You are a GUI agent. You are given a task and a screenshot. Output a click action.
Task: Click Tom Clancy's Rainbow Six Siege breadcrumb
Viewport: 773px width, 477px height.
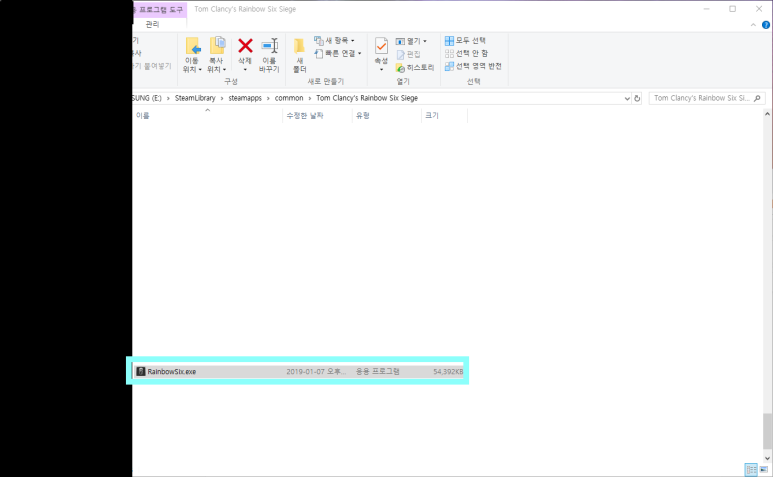click(367, 98)
